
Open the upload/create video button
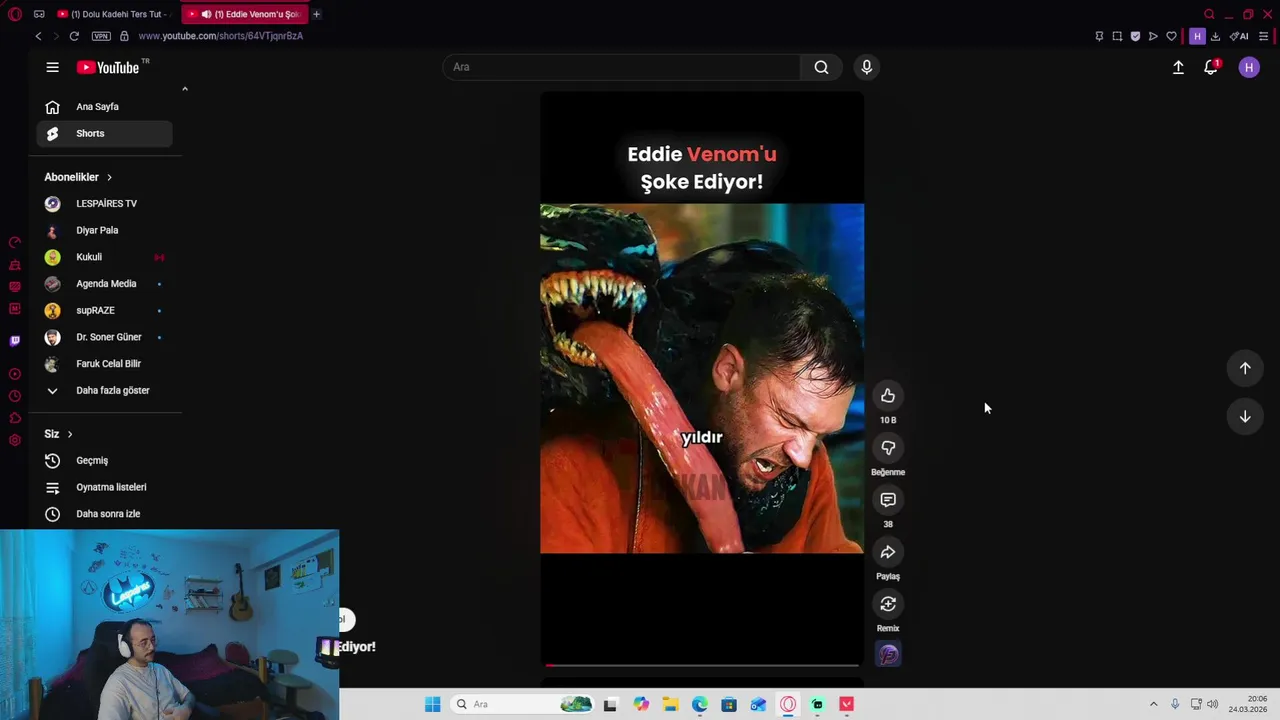(1178, 67)
